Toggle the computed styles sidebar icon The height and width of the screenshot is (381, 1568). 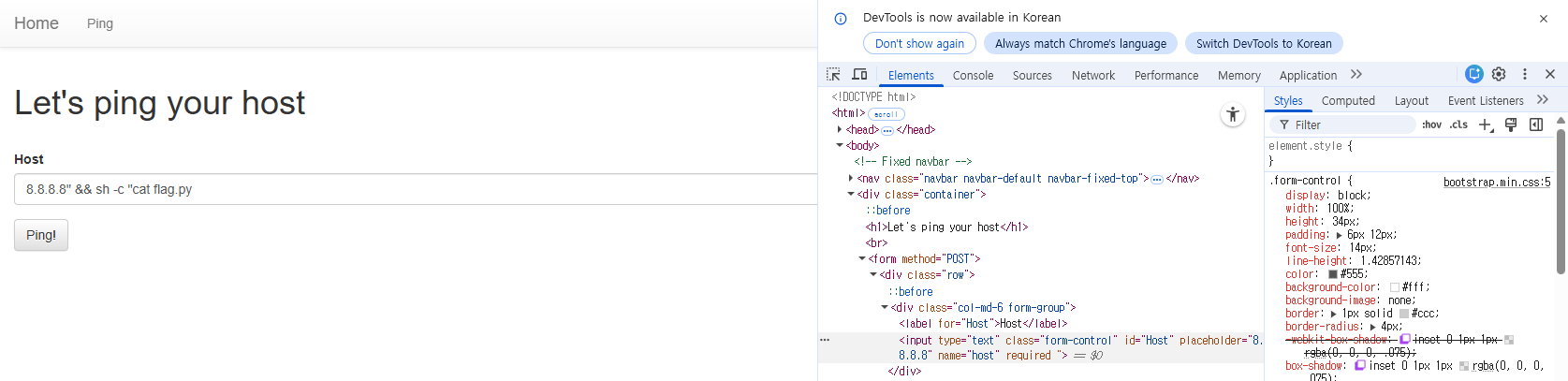pos(1536,125)
